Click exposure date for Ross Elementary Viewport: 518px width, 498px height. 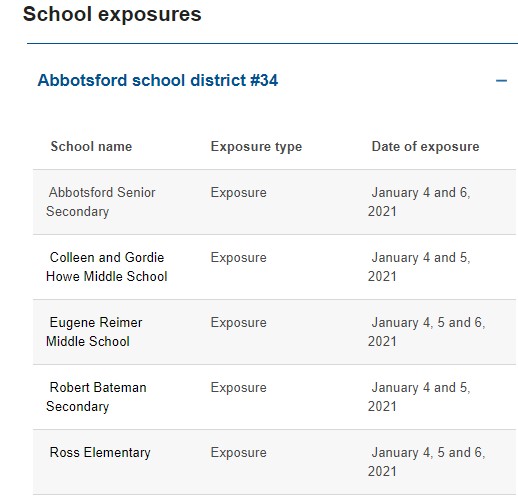coord(427,462)
